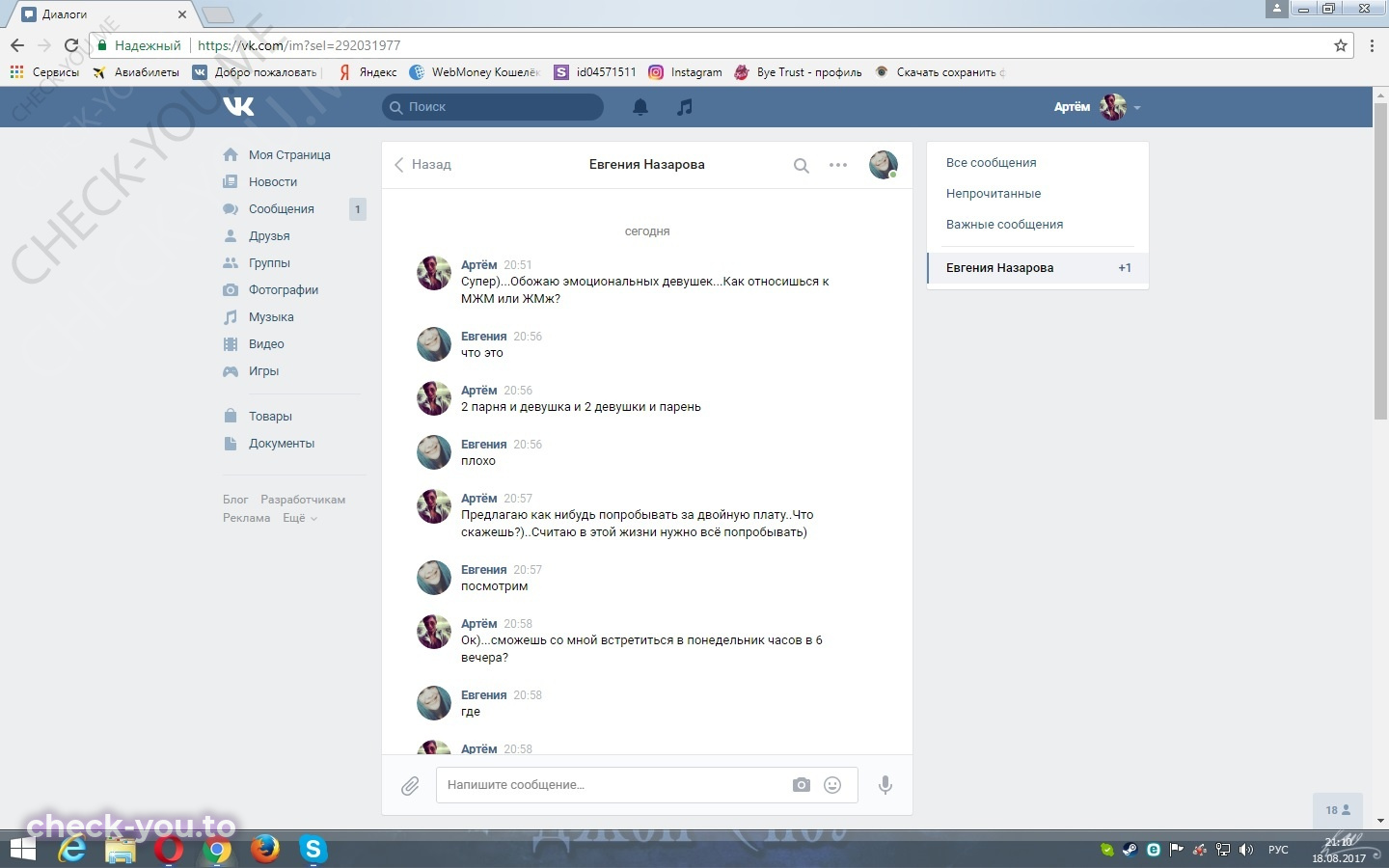Click the address bar URL
Viewport: 1389px width, 868px height.
(x=299, y=45)
